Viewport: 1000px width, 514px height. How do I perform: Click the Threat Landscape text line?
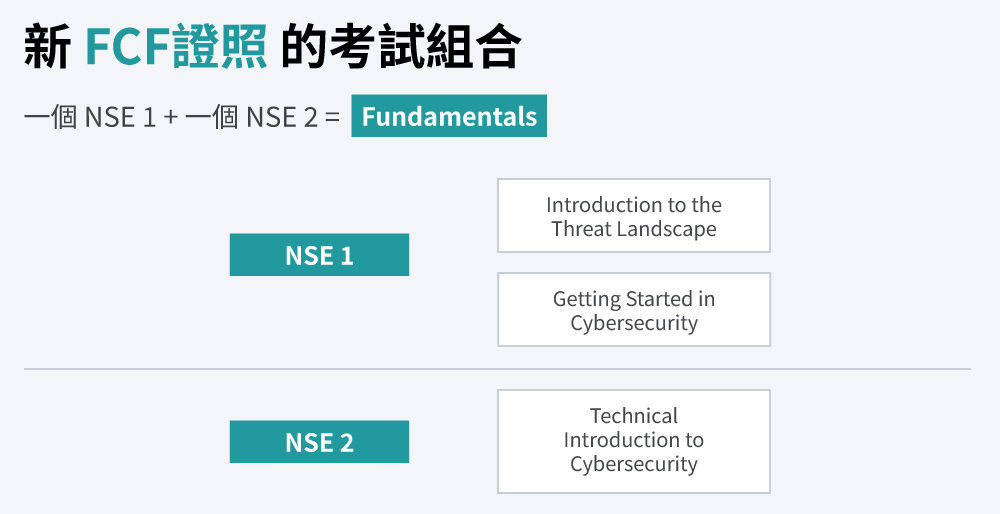coord(634,229)
